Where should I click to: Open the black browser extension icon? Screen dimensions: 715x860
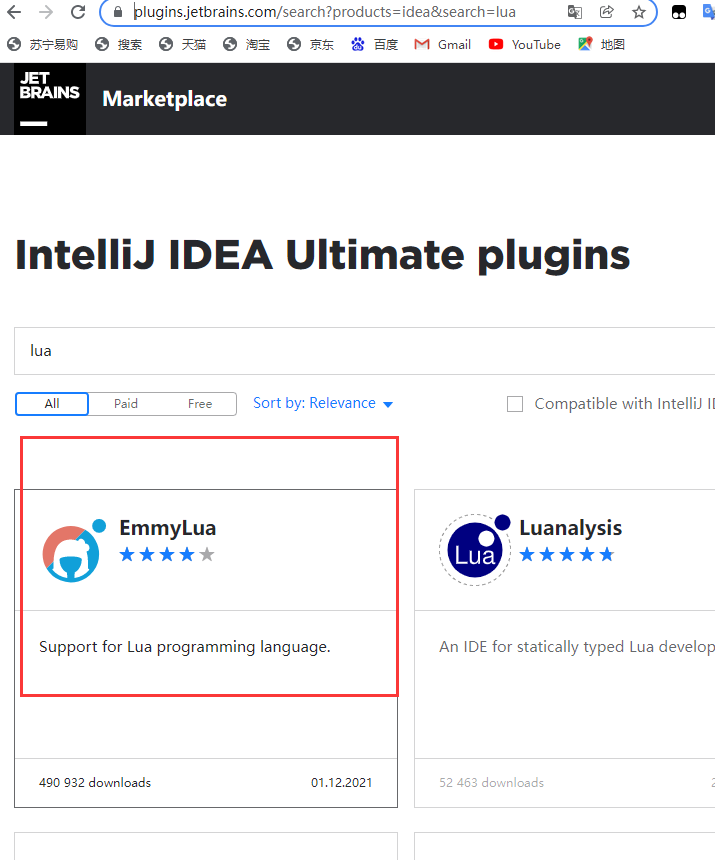point(679,12)
